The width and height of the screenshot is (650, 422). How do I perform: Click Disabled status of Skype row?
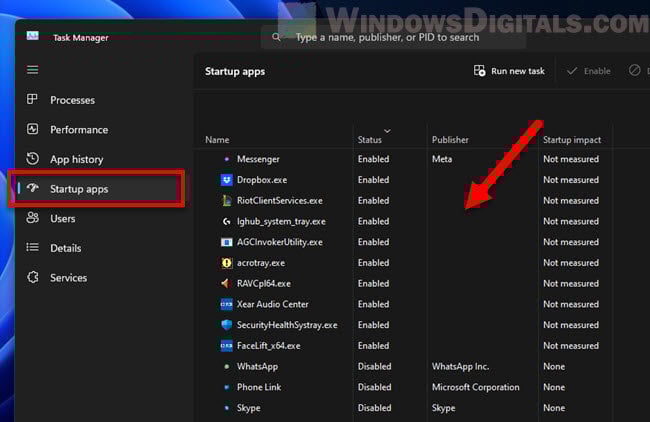coord(374,408)
